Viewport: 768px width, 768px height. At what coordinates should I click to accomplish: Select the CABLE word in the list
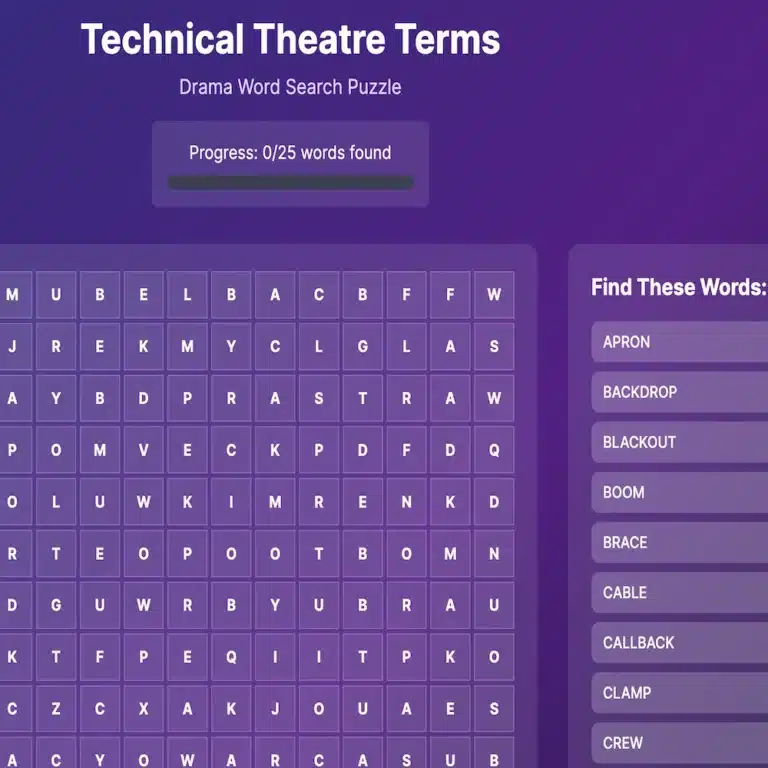(680, 592)
